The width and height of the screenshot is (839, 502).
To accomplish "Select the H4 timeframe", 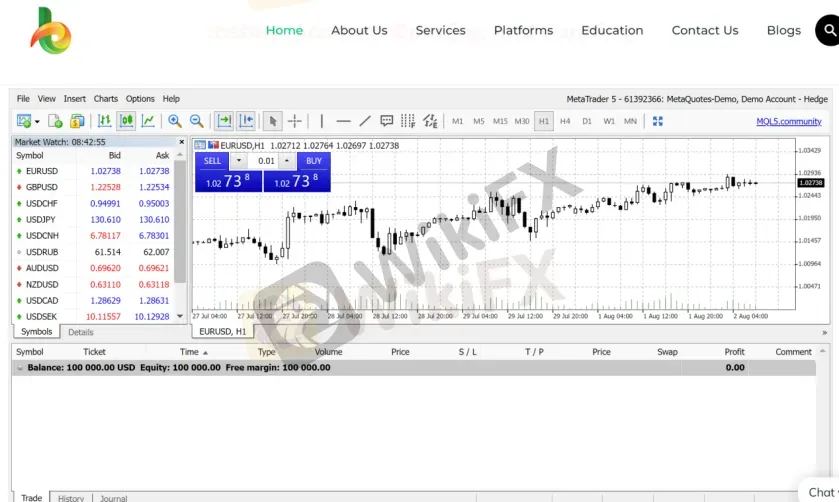I will click(565, 121).
